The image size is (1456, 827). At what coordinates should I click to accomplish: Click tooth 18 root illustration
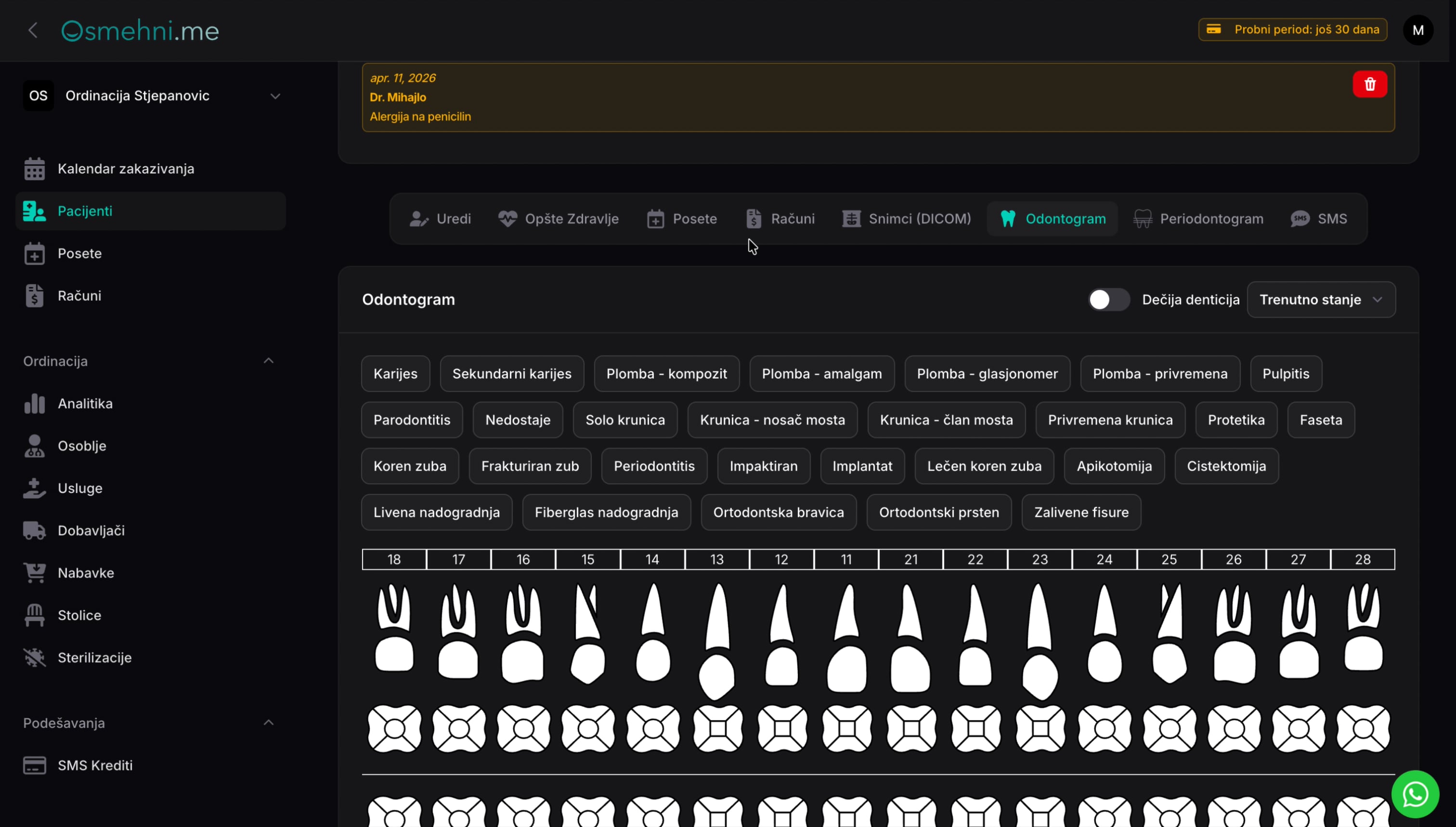point(394,607)
